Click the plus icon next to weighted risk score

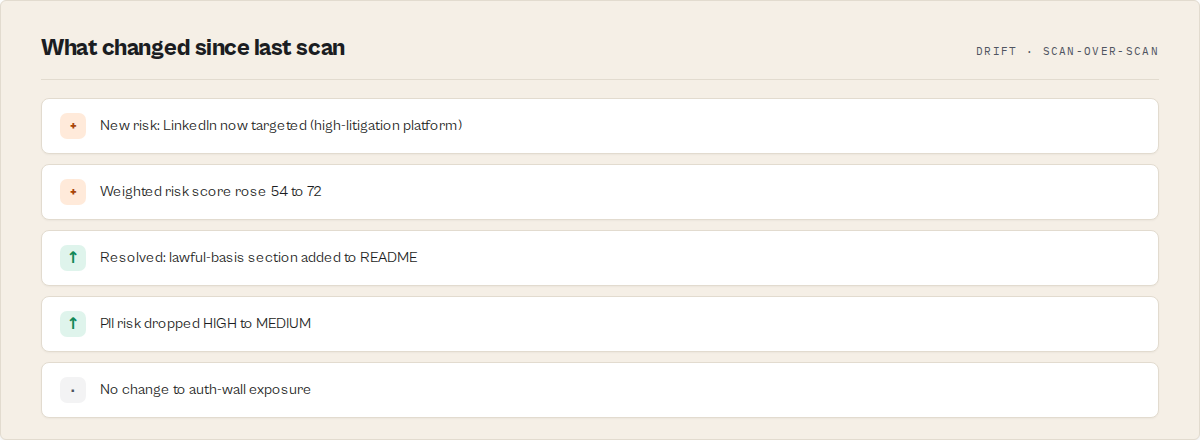pyautogui.click(x=73, y=192)
